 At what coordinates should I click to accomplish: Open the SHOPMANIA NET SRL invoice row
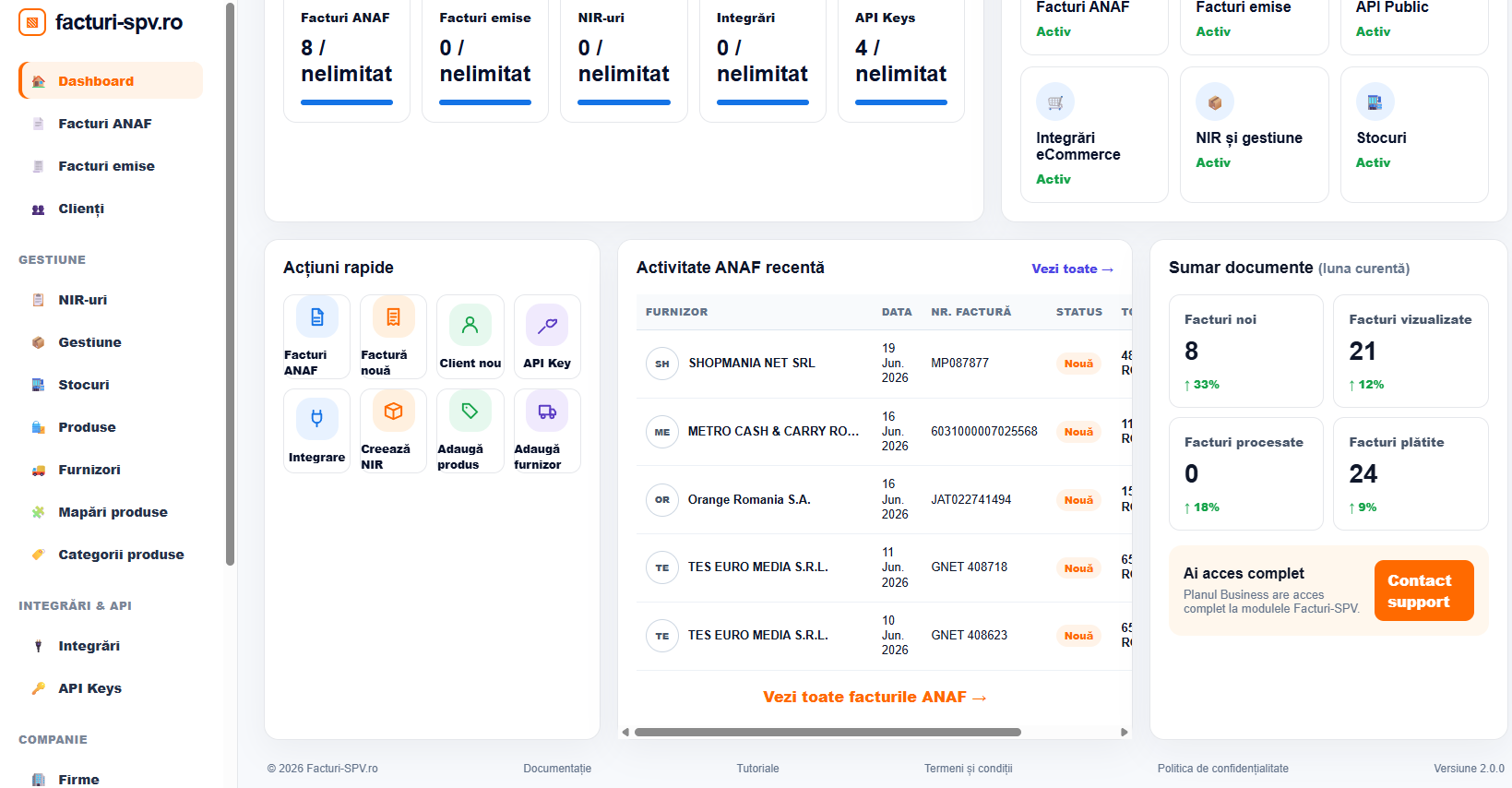[x=884, y=364]
